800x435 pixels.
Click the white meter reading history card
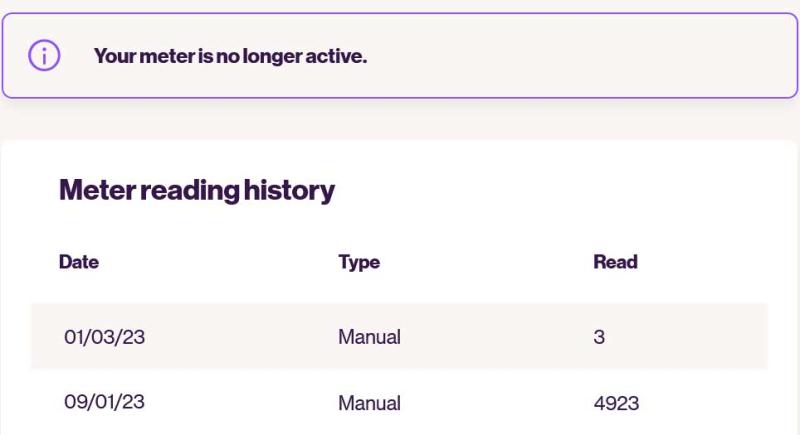(x=400, y=288)
